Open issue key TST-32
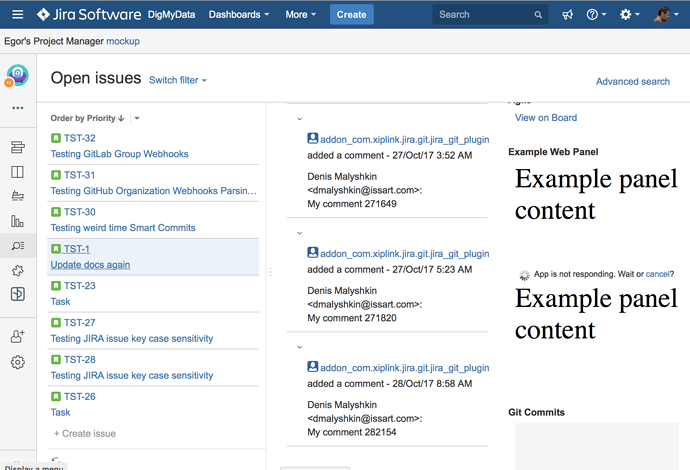The image size is (690, 470). [79, 138]
